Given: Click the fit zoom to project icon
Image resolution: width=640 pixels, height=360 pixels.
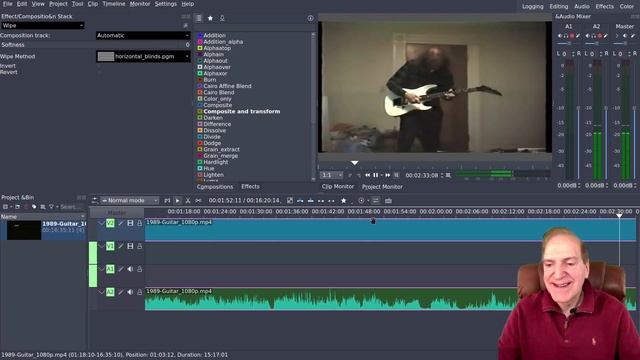Looking at the screenshot, I should point(290,200).
